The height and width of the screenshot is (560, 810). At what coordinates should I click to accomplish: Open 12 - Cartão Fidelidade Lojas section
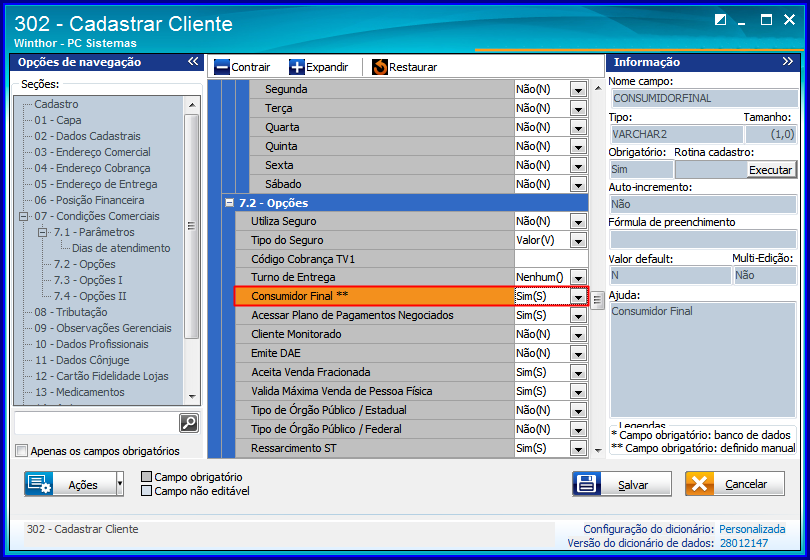[101, 377]
